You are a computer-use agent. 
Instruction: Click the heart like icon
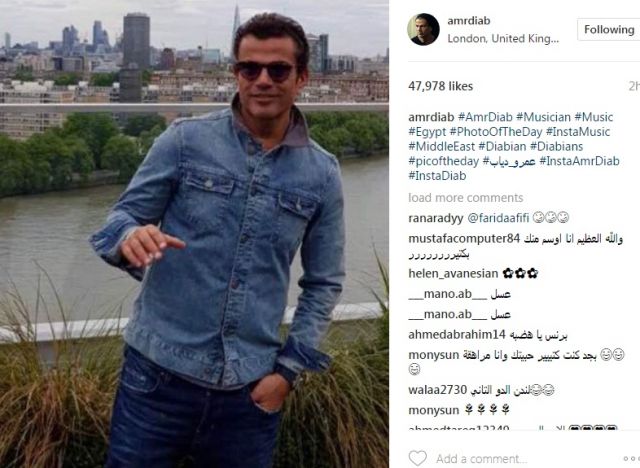pos(418,458)
